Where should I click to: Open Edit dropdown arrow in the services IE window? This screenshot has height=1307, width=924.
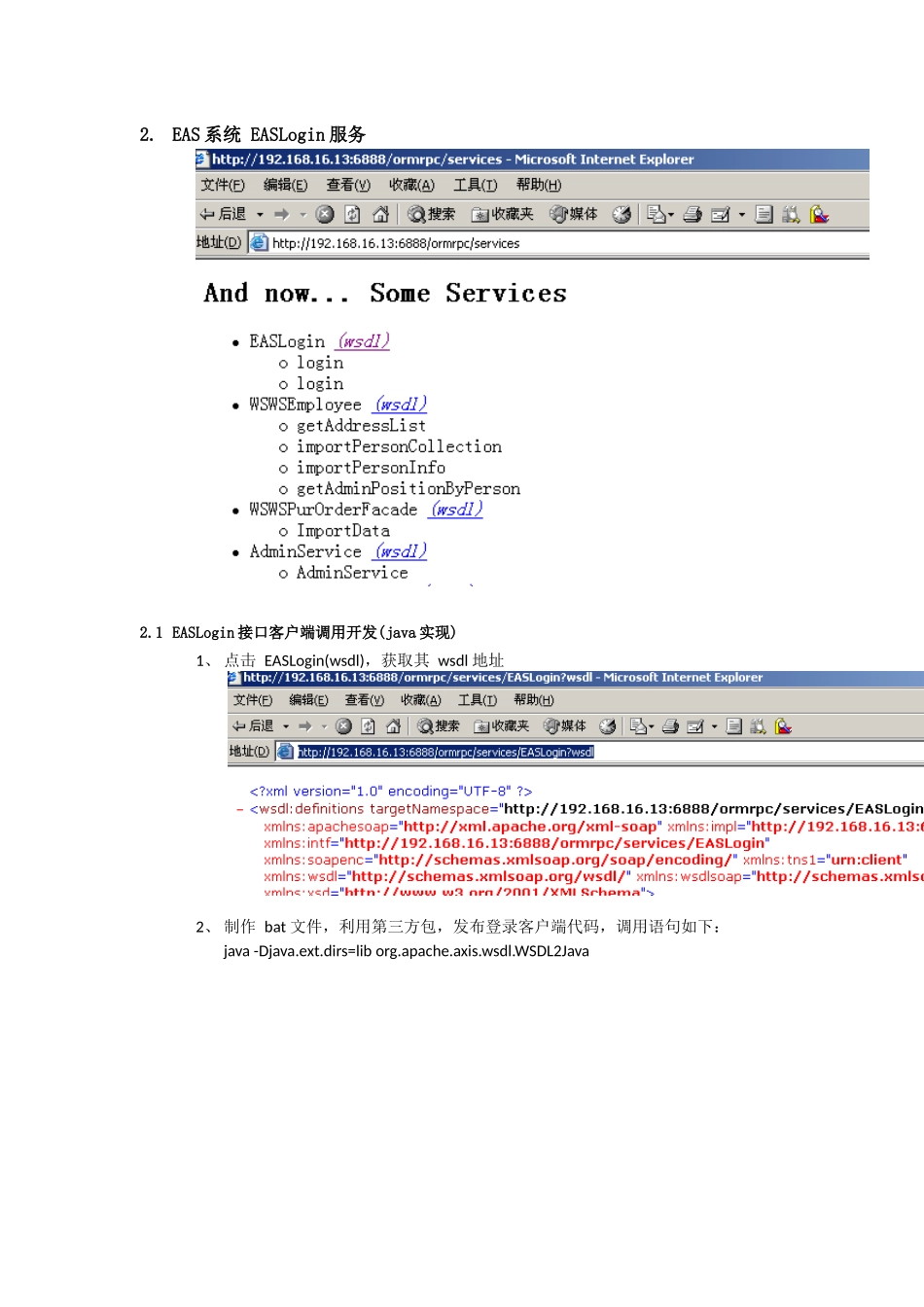[x=742, y=215]
